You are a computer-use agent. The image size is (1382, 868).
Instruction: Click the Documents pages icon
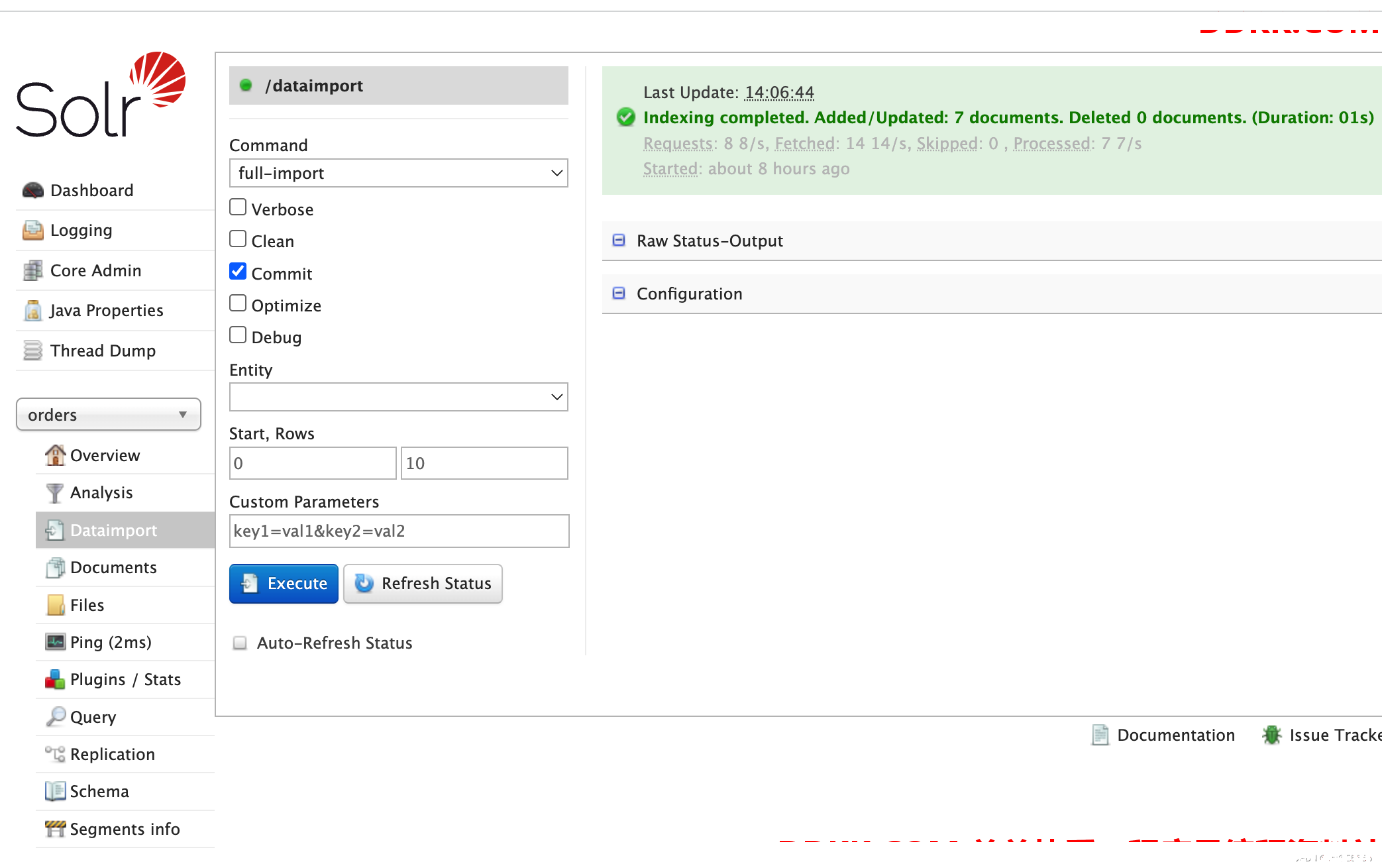pos(55,567)
